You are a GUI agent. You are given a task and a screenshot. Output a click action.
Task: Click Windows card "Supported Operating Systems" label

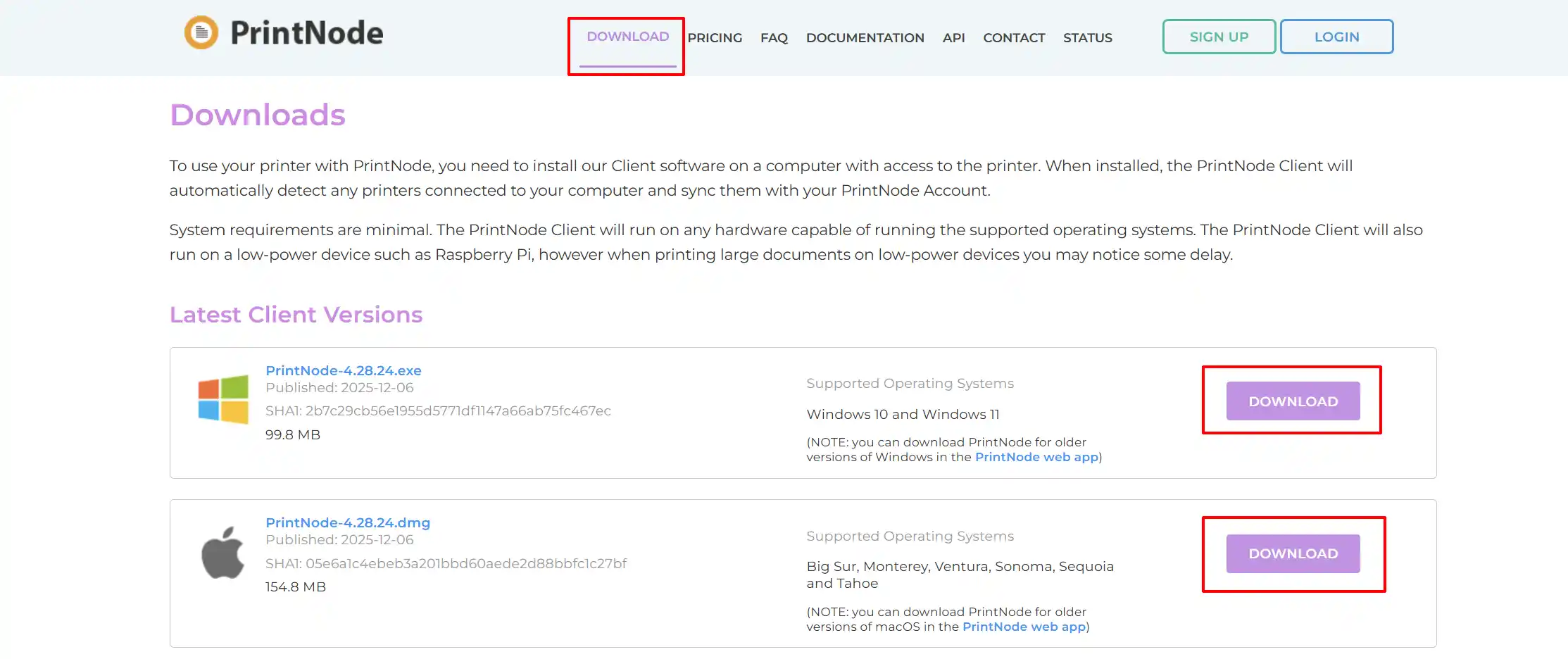click(x=910, y=383)
